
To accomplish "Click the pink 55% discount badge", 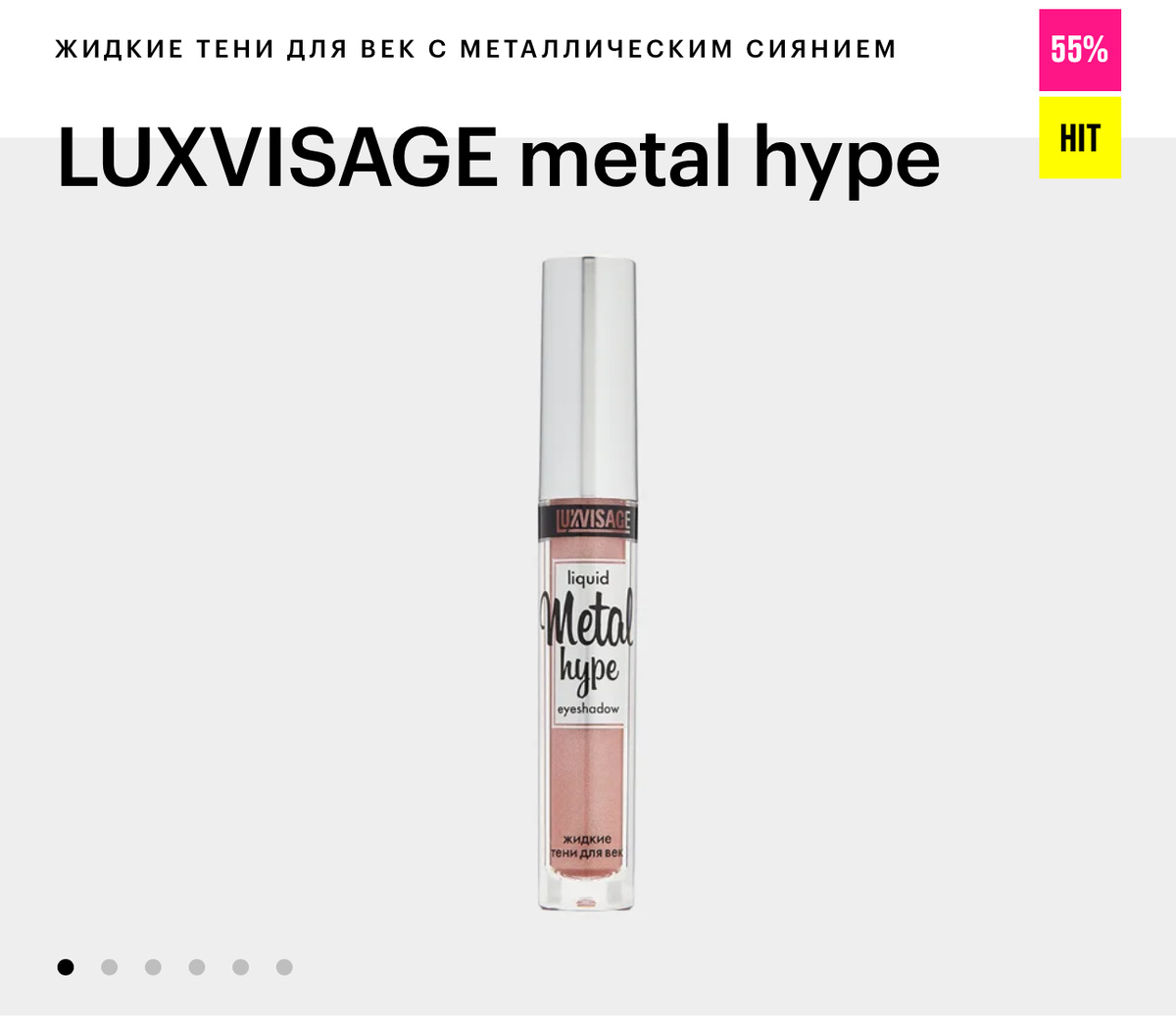I will click(x=1080, y=50).
